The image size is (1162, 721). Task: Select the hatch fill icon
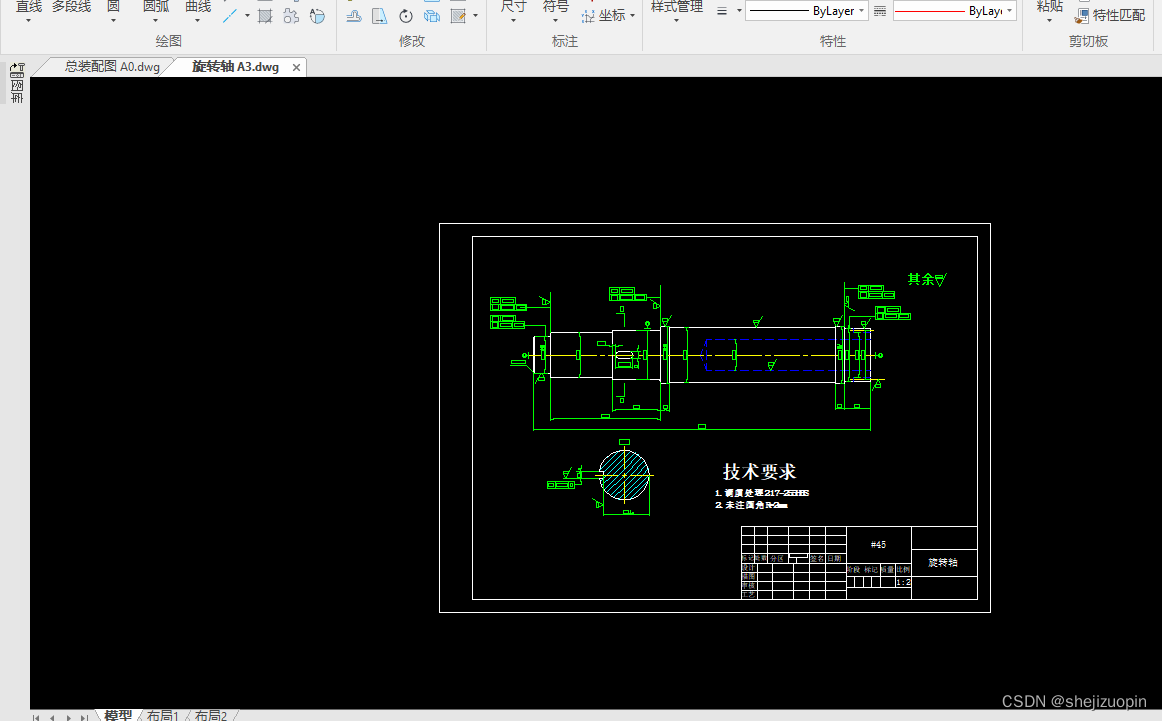tap(265, 16)
